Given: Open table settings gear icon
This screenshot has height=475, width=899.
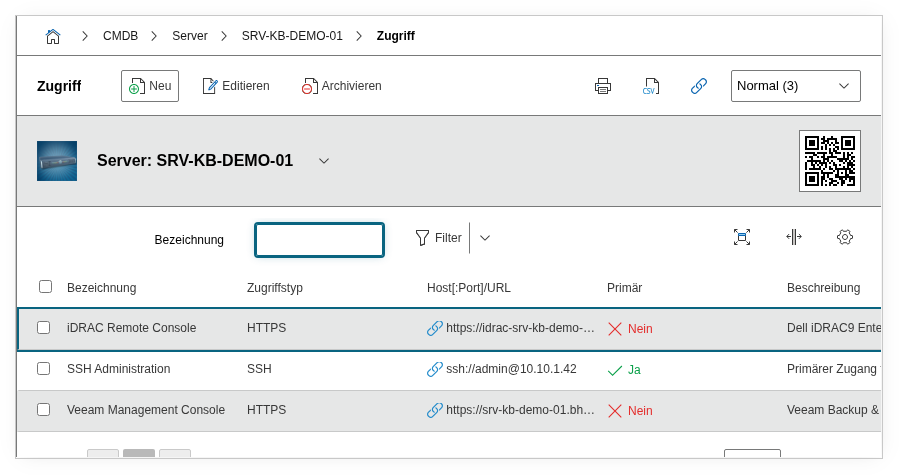Looking at the screenshot, I should pyautogui.click(x=845, y=237).
